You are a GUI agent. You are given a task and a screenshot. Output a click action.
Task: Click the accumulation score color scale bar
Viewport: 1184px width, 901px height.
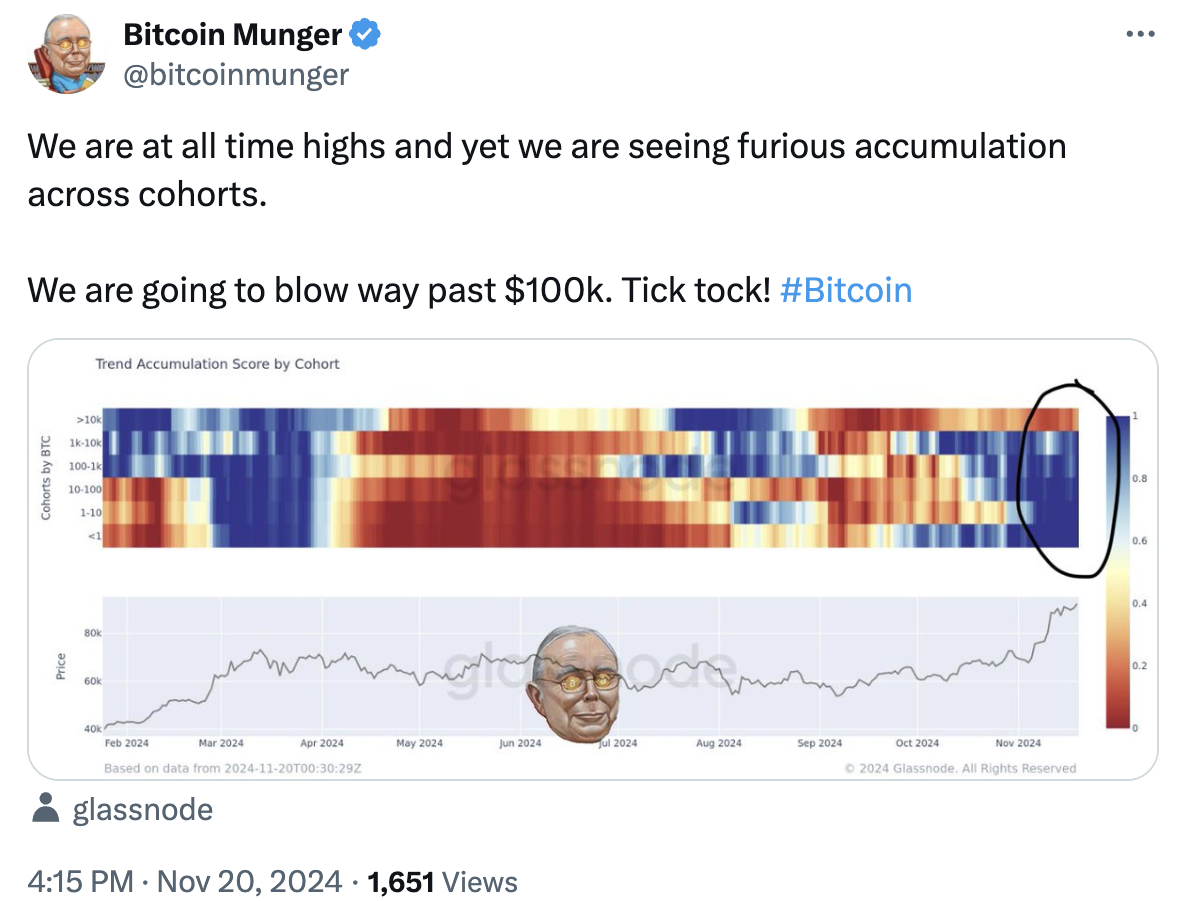click(1118, 572)
